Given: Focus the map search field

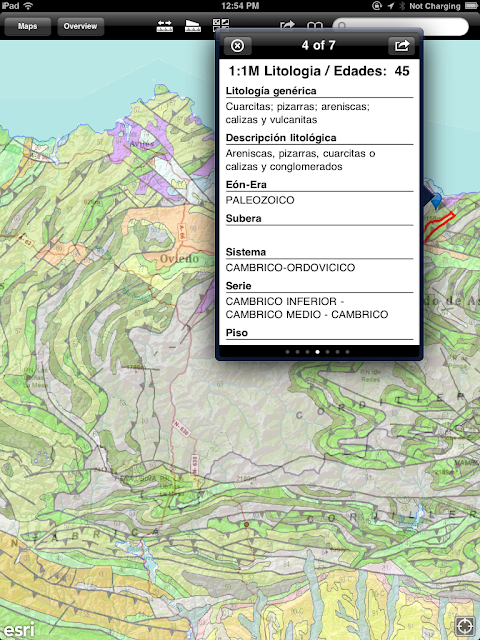Looking at the screenshot, I should 400,27.
